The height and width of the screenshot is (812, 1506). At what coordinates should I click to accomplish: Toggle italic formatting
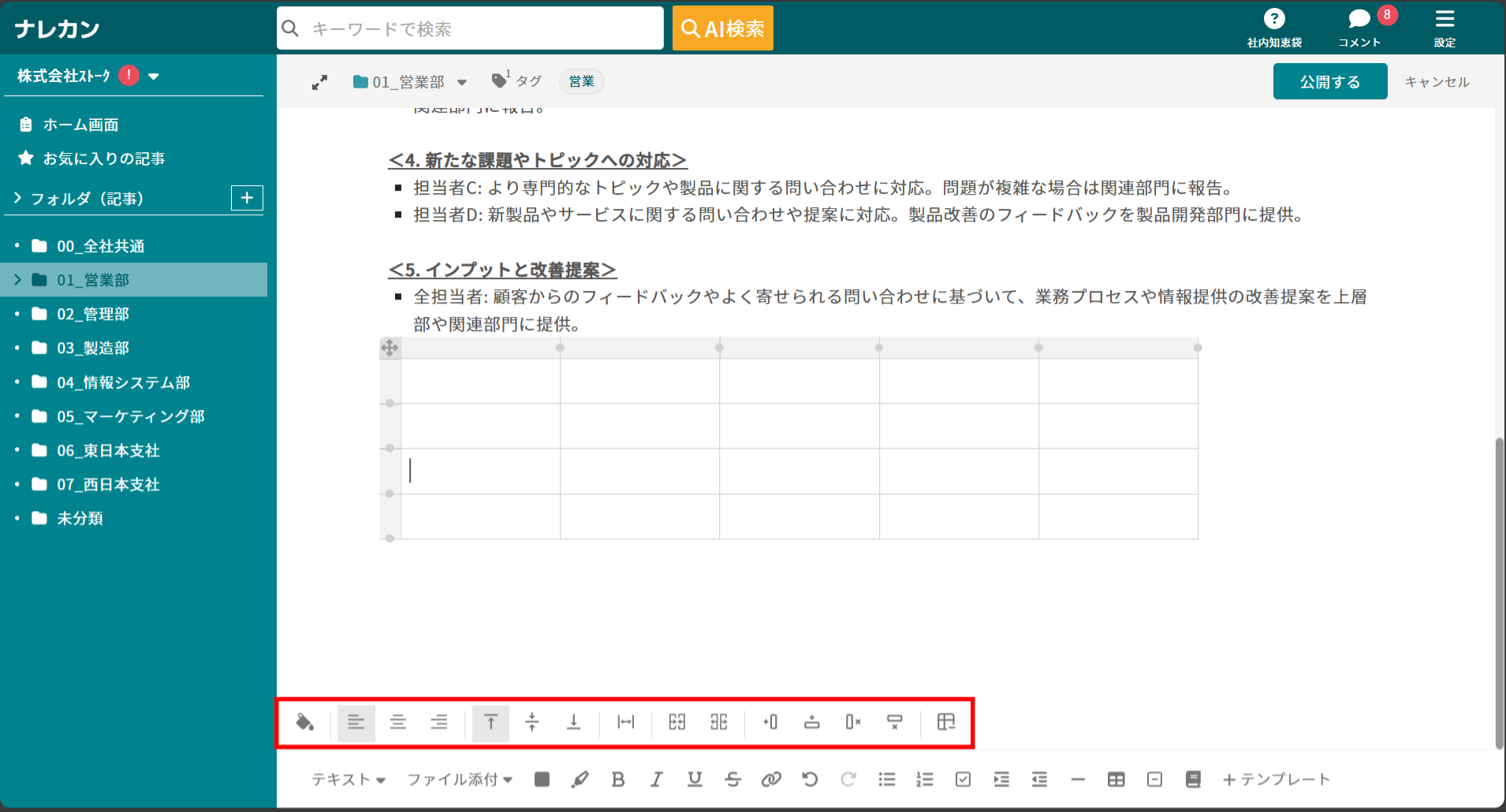pyautogui.click(x=656, y=779)
